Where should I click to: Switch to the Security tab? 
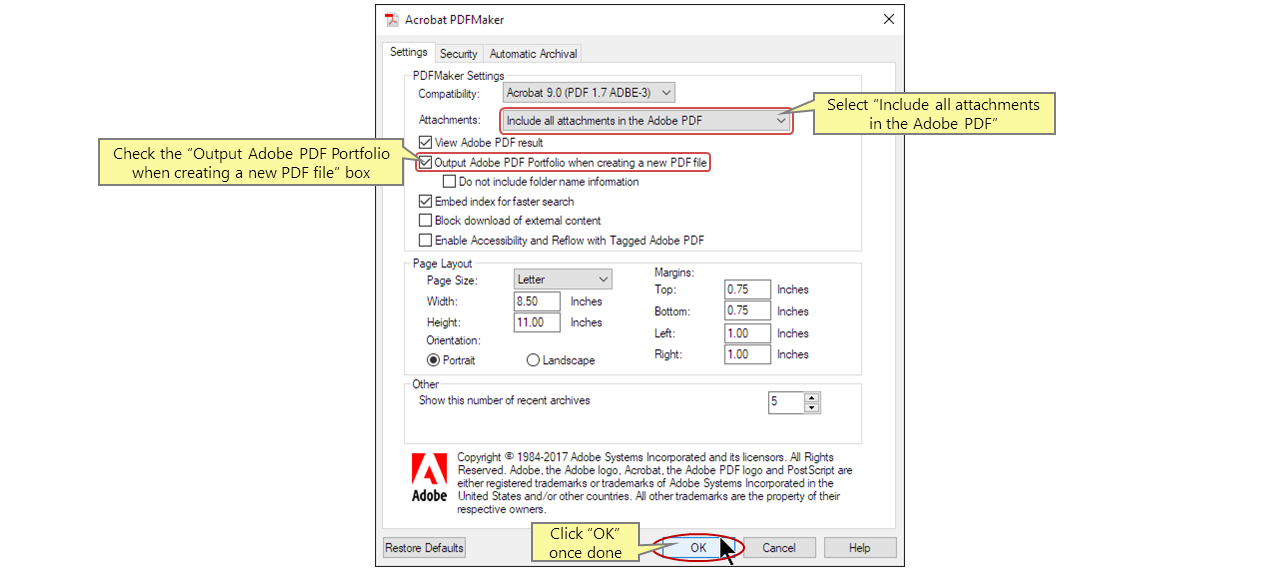pos(458,54)
